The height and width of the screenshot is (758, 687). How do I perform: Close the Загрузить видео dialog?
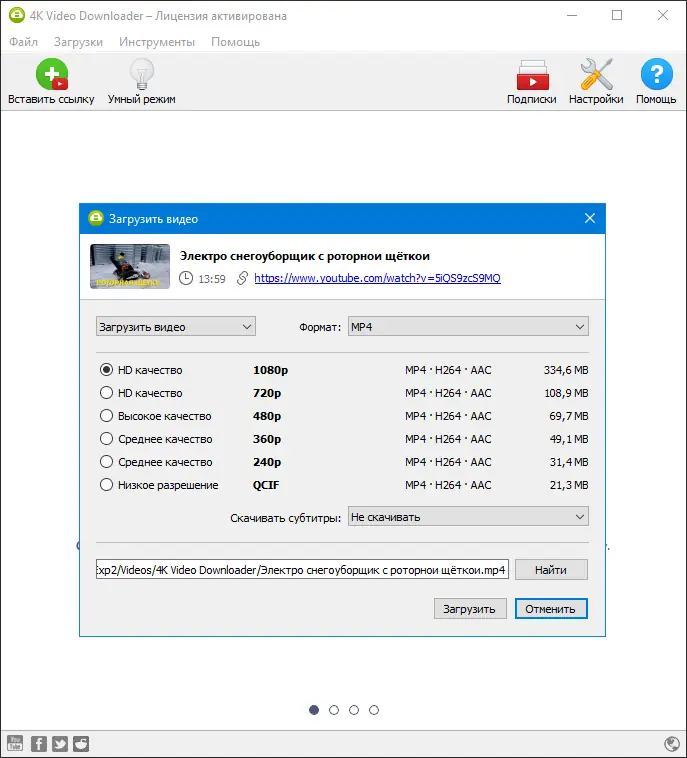point(590,218)
